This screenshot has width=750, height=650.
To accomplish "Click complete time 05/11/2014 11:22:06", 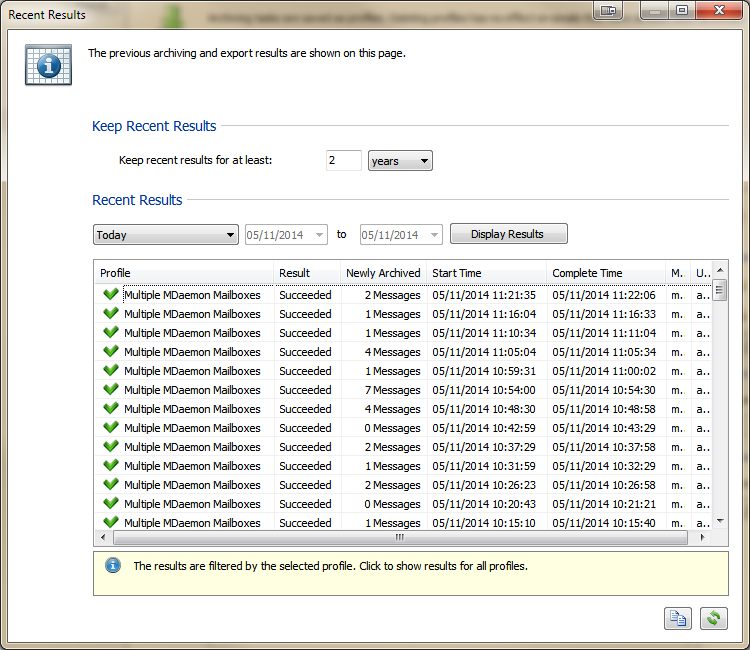I will 604,295.
